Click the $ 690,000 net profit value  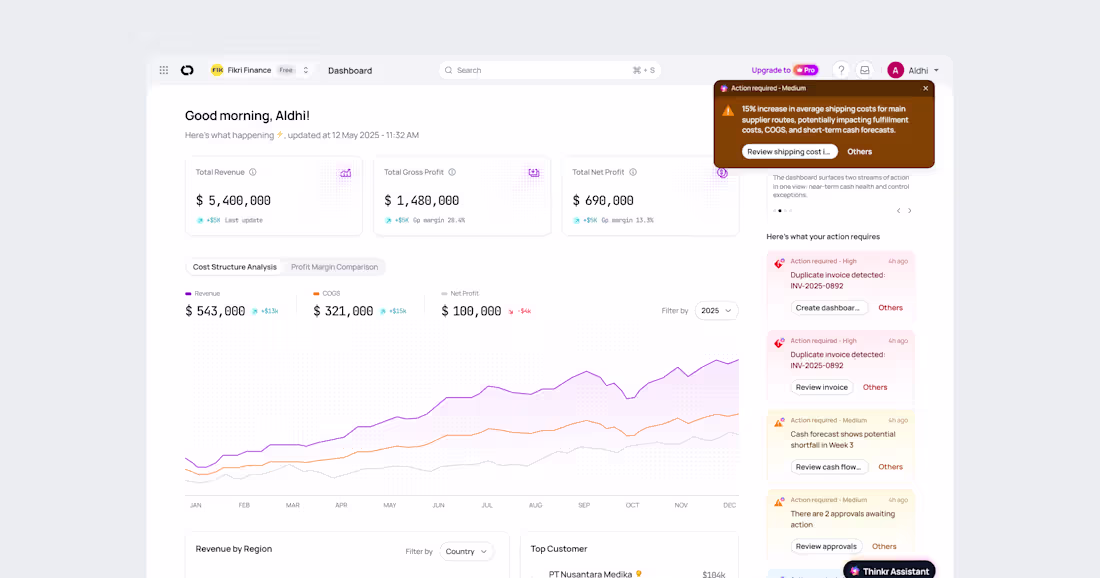603,201
